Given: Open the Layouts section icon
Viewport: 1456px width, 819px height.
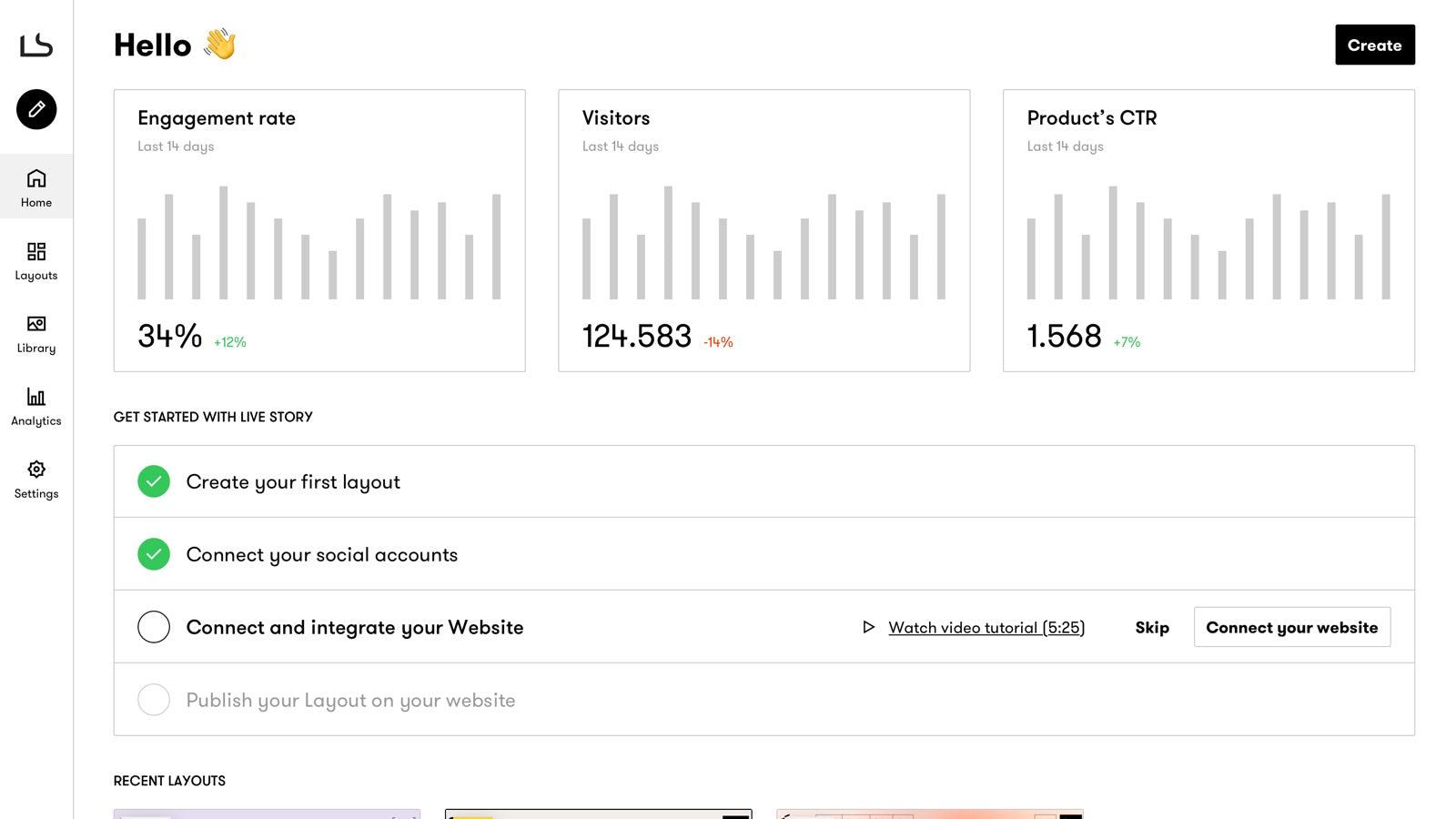Looking at the screenshot, I should [36, 251].
